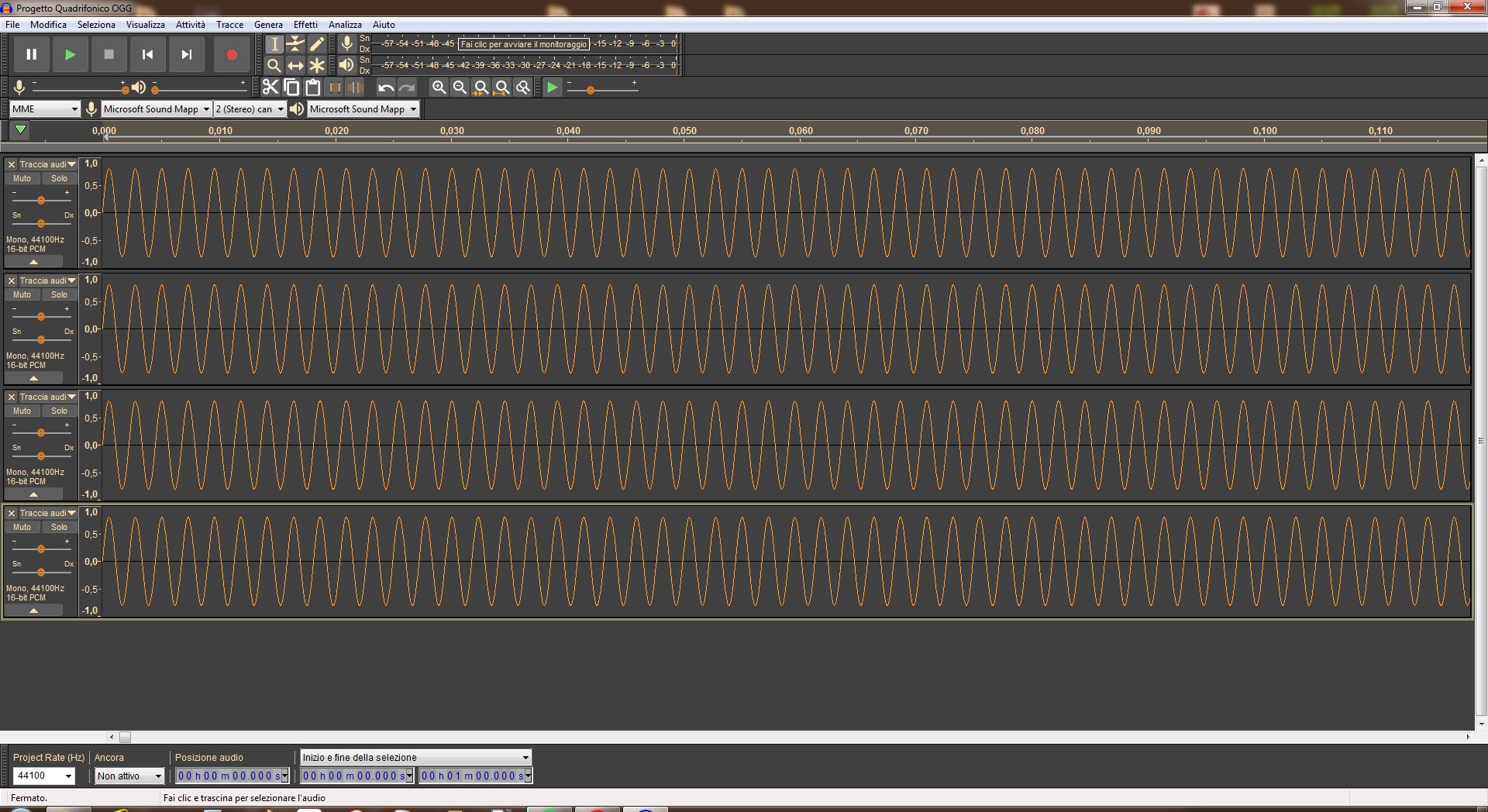Solo the top audio track
Screen dimensions: 1488x812
pos(59,178)
